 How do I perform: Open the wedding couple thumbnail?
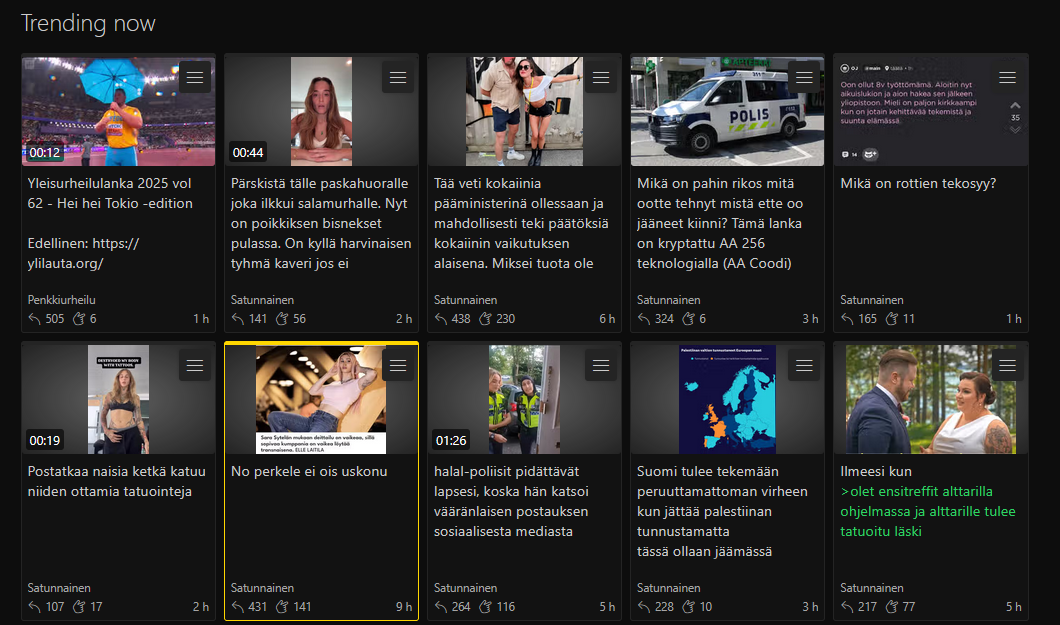[931, 399]
